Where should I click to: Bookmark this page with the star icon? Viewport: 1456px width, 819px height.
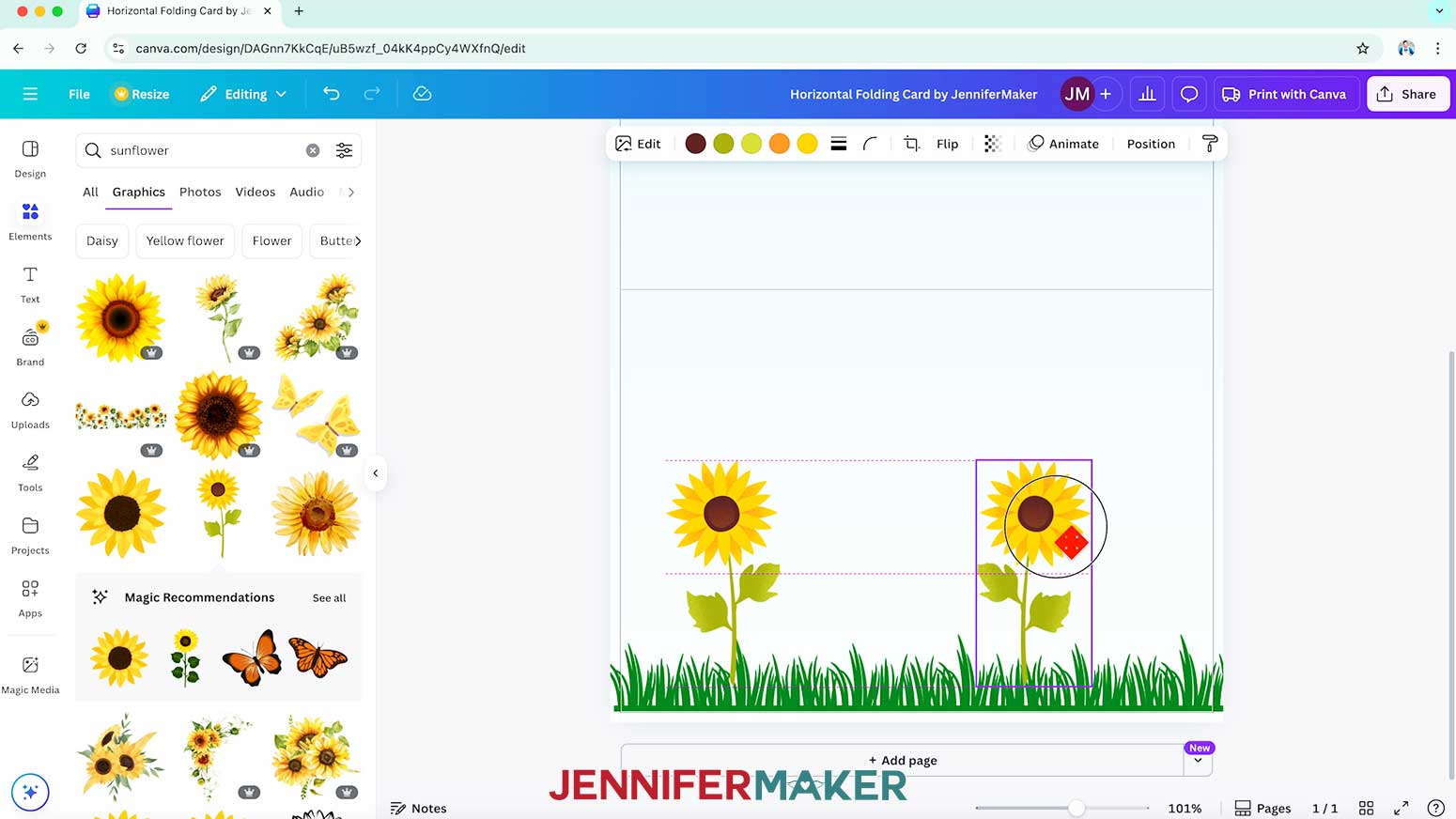1363,48
